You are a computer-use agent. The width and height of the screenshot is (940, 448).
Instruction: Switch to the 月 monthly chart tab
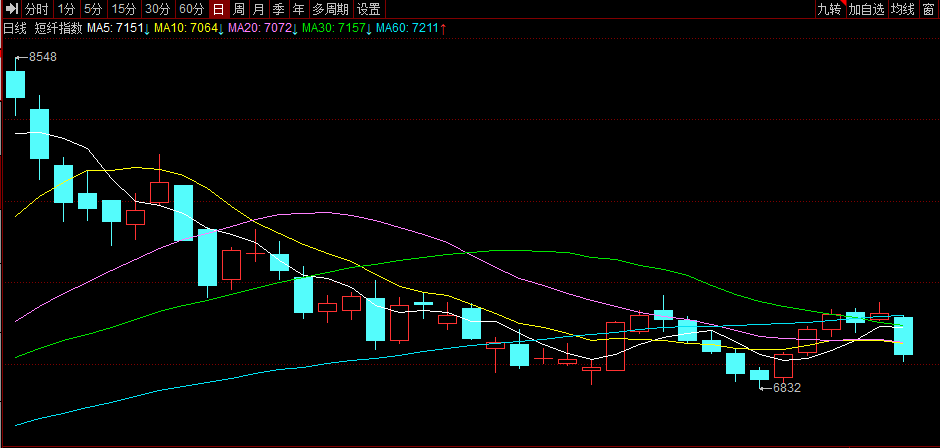pyautogui.click(x=258, y=9)
